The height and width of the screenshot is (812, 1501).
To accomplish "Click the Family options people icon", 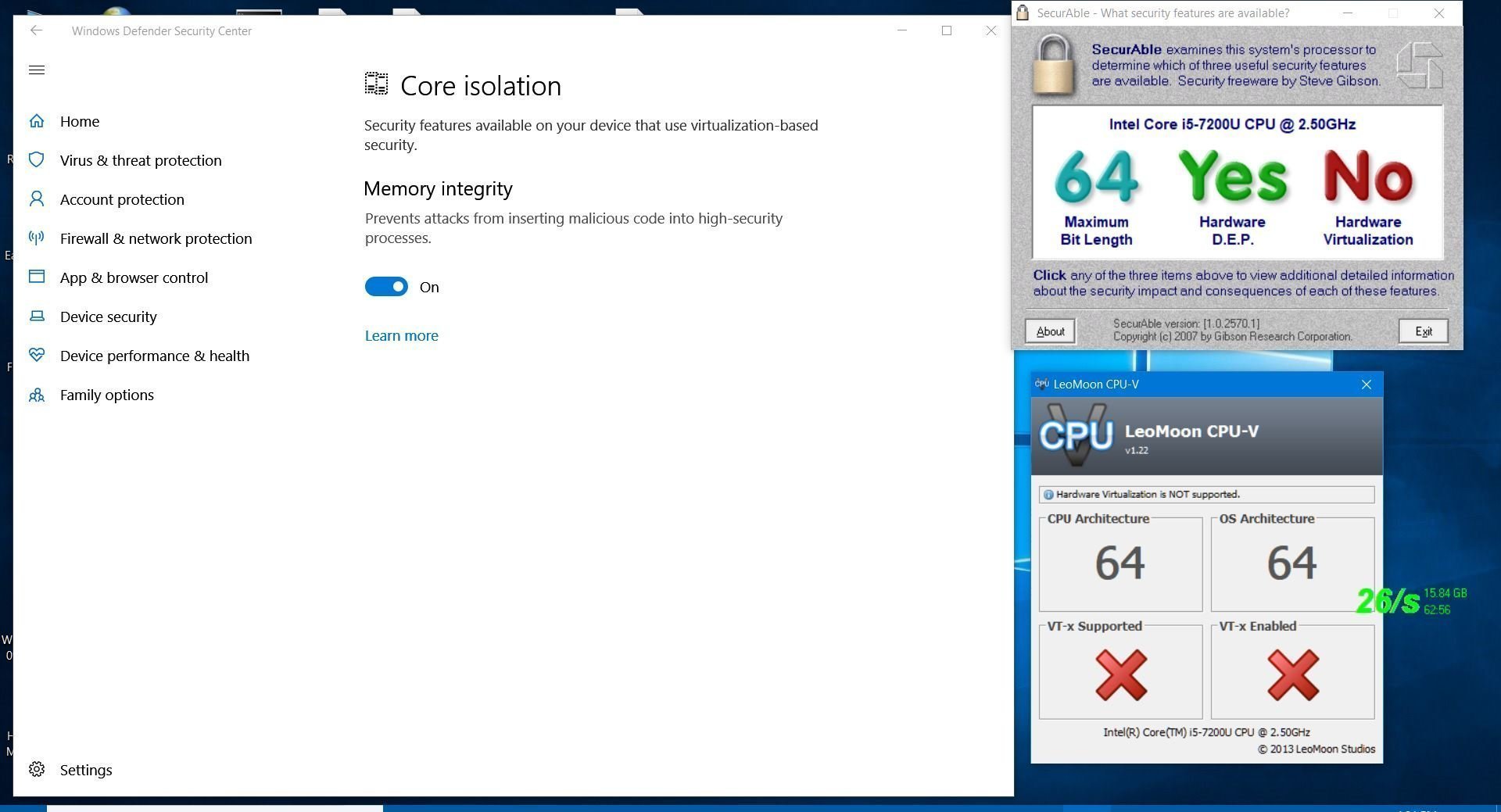I will click(37, 395).
